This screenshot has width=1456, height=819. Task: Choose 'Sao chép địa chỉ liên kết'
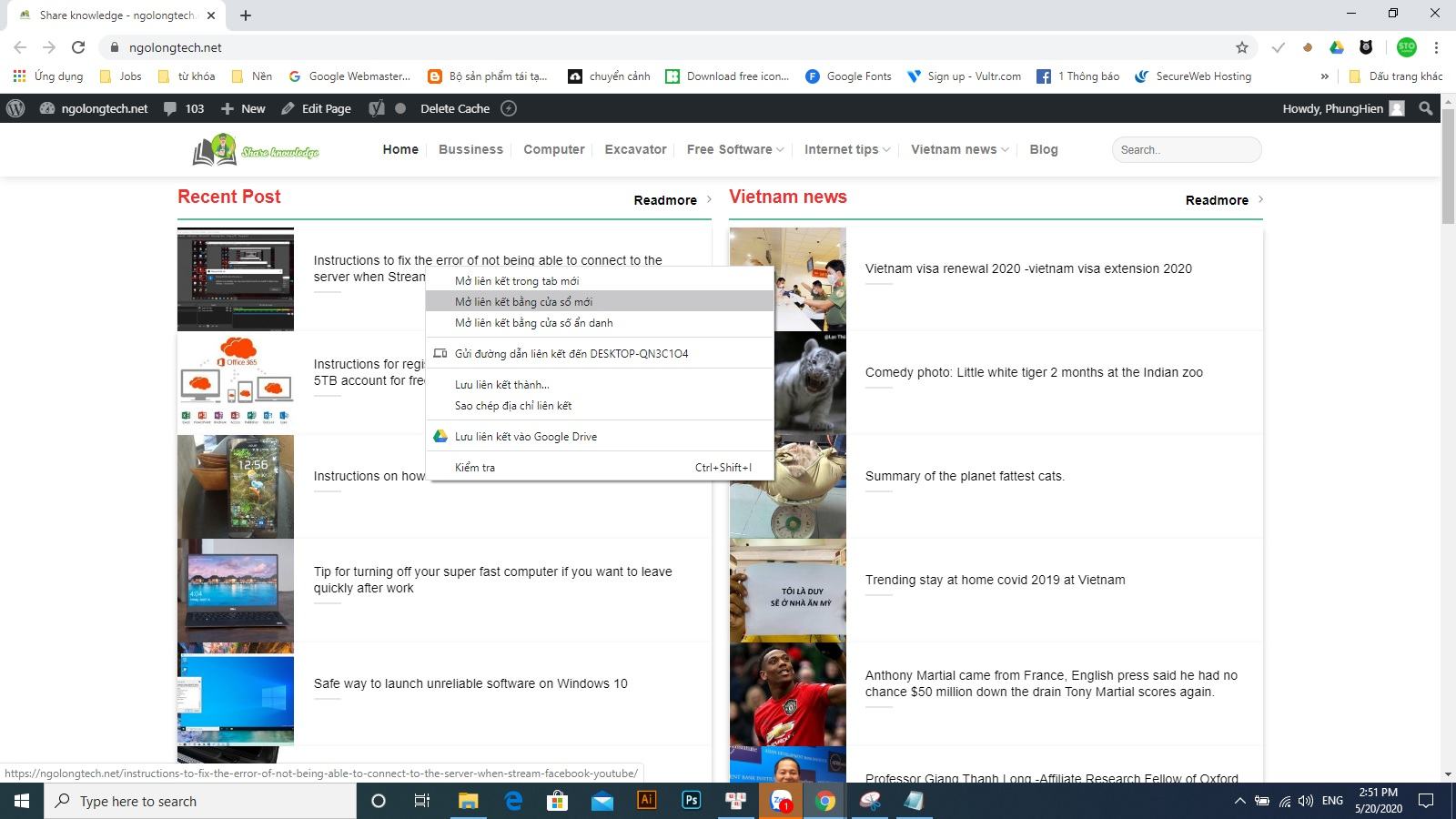click(x=513, y=406)
